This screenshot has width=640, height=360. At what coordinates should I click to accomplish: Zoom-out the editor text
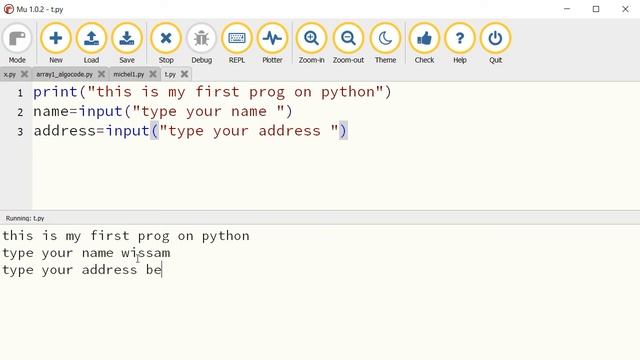348,44
